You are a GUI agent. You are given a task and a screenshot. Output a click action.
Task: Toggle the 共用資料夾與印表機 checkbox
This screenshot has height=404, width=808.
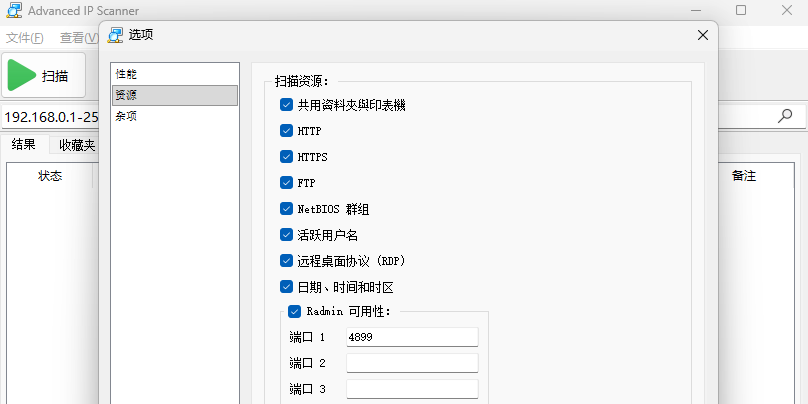tap(287, 105)
